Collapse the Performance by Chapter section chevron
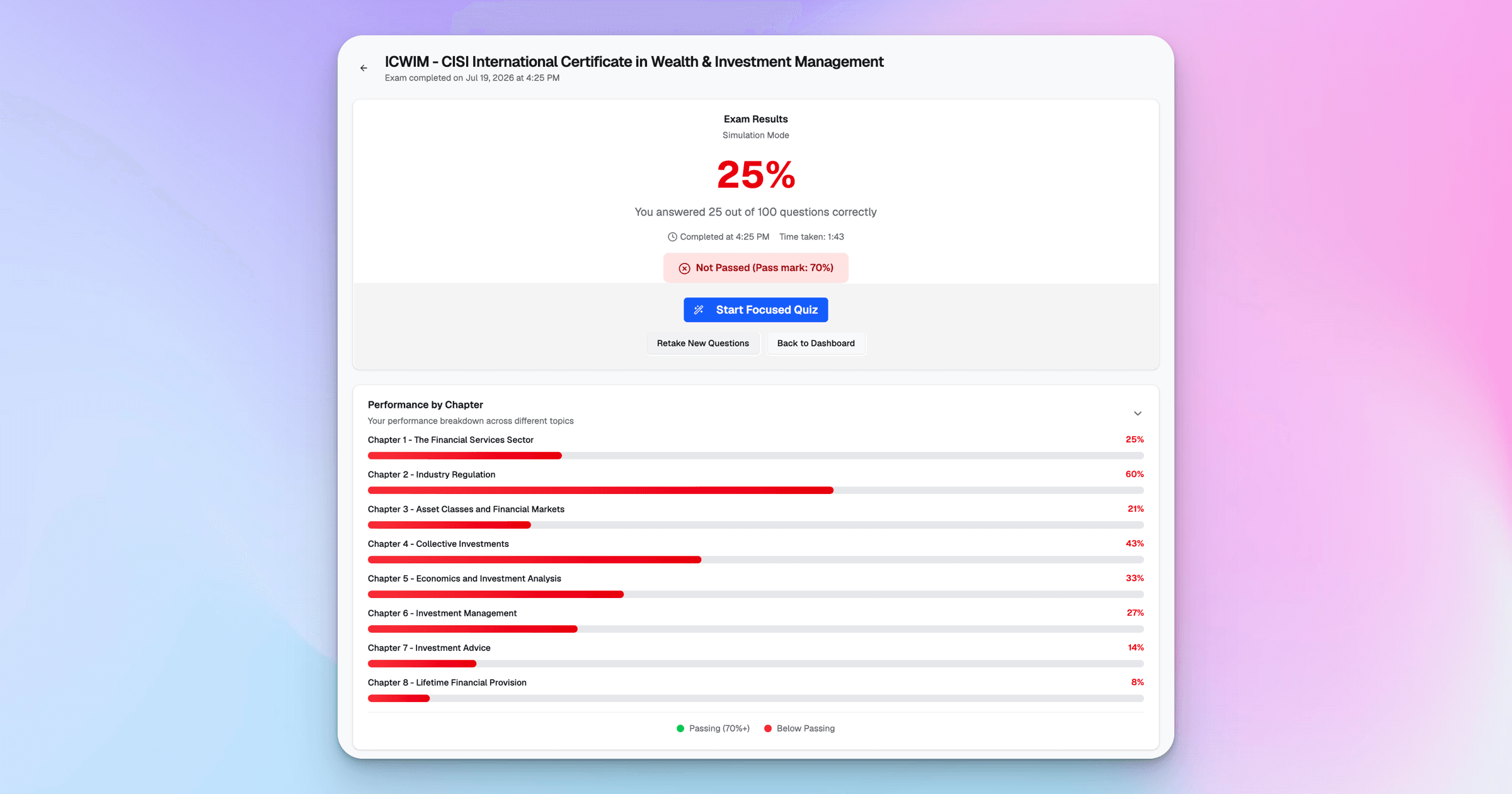Image resolution: width=1512 pixels, height=794 pixels. click(1138, 413)
